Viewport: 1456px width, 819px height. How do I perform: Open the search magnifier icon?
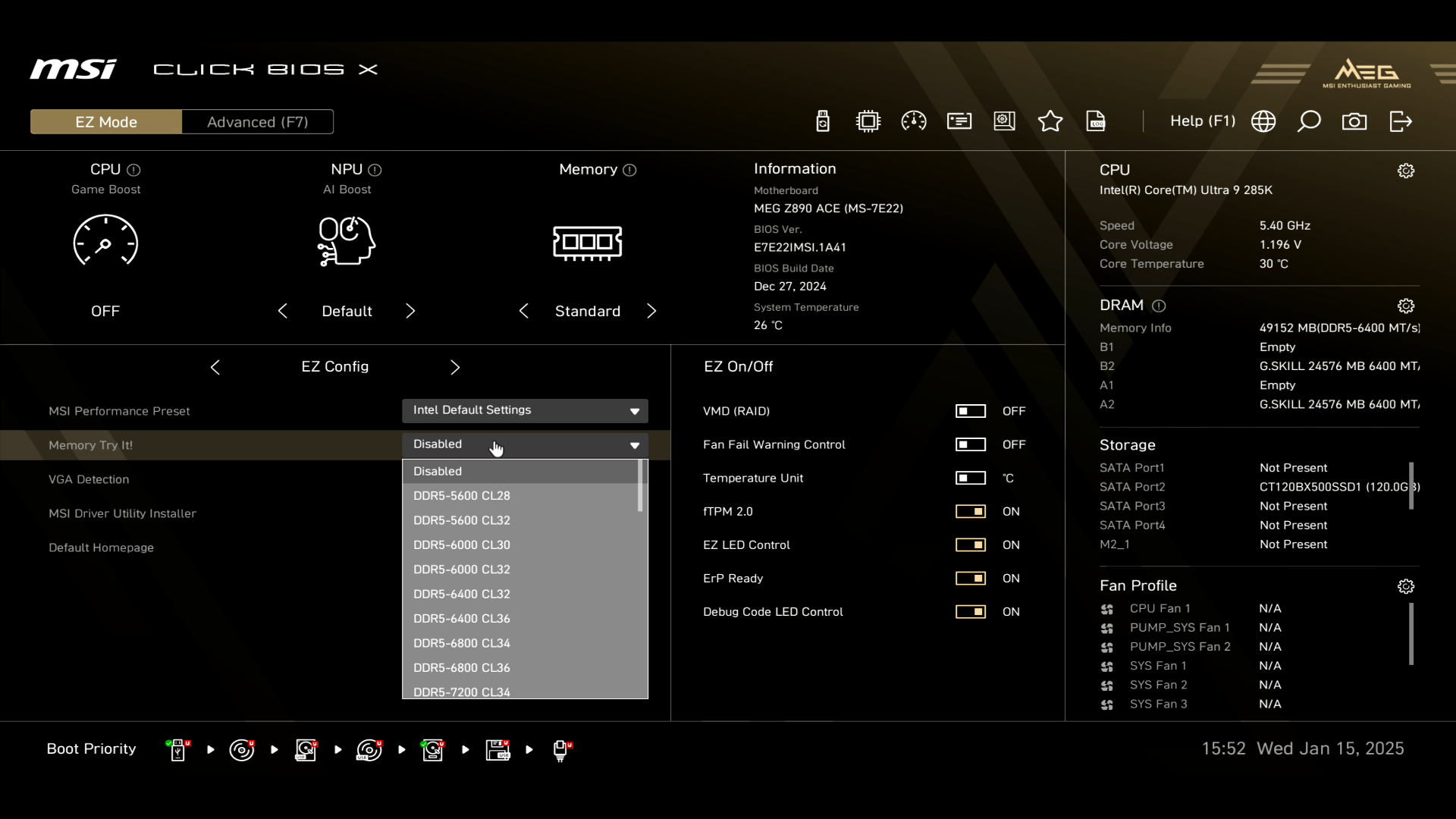tap(1309, 121)
